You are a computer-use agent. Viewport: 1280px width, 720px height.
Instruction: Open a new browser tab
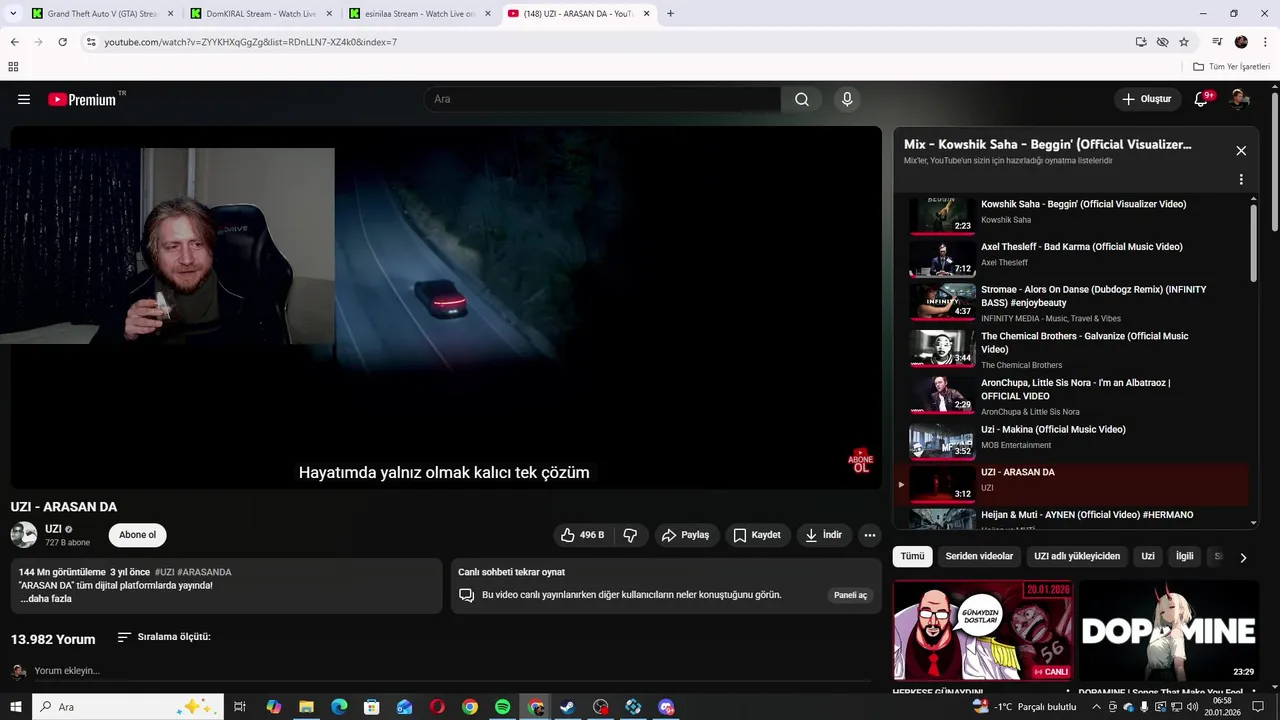[x=670, y=14]
